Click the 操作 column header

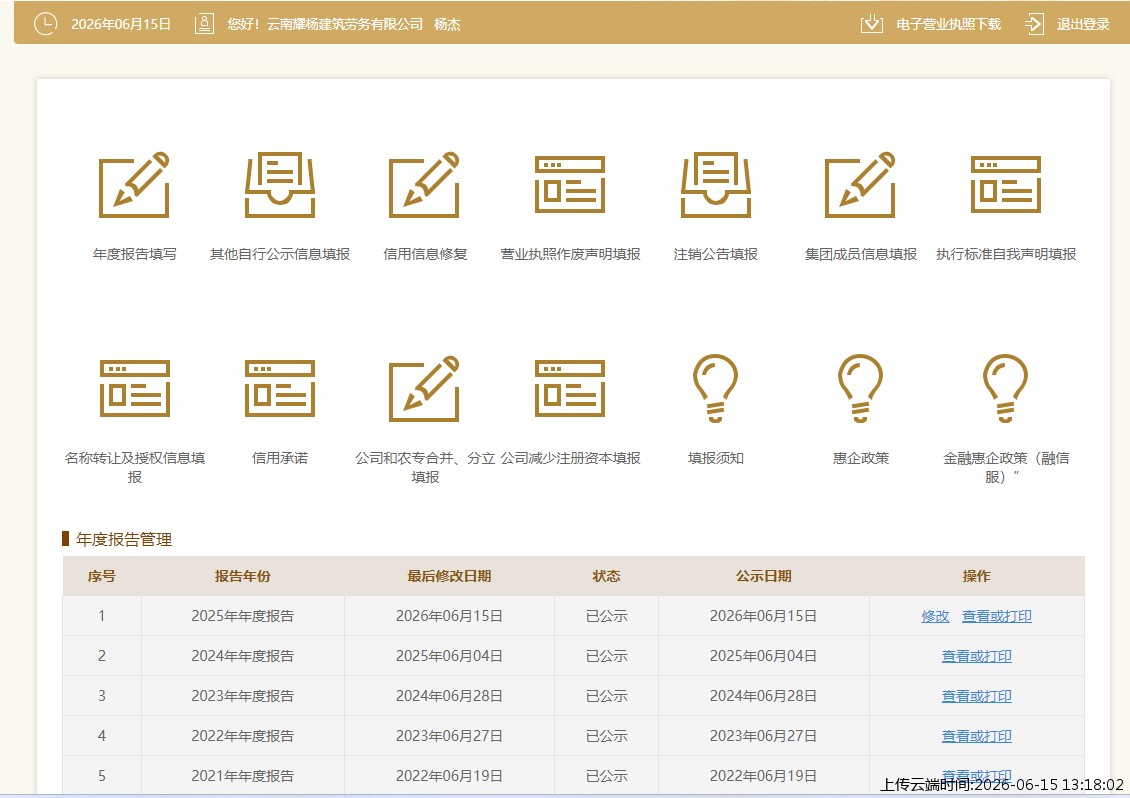pyautogui.click(x=976, y=576)
